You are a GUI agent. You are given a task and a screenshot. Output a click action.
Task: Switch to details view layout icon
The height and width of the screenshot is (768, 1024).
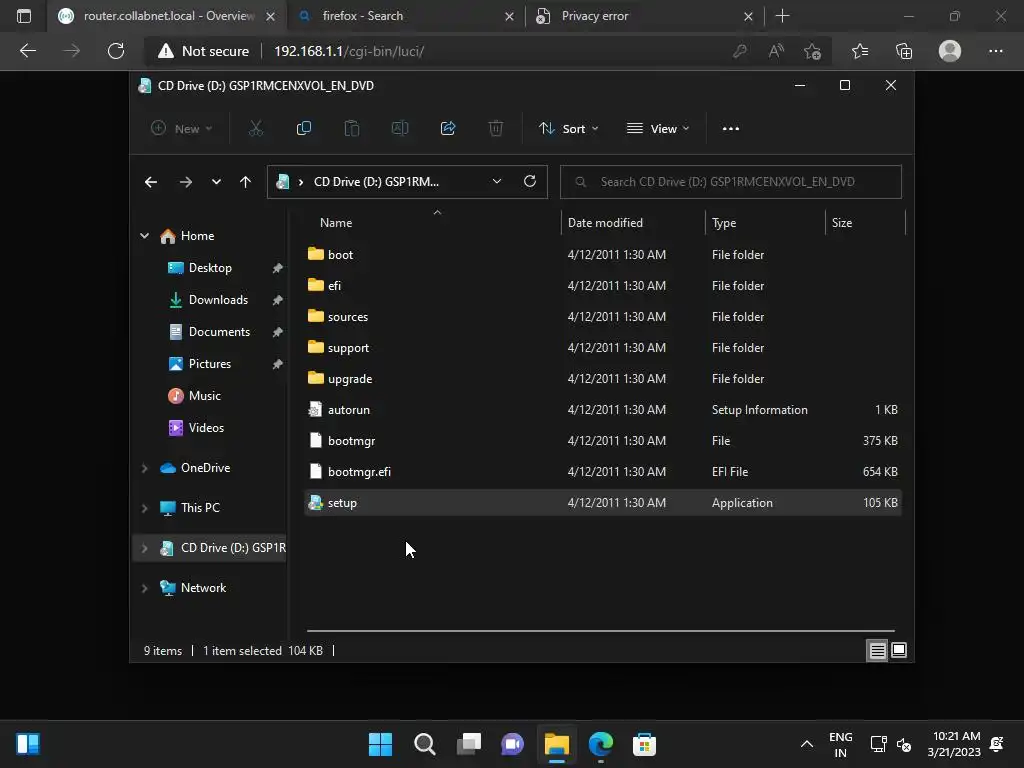click(877, 650)
